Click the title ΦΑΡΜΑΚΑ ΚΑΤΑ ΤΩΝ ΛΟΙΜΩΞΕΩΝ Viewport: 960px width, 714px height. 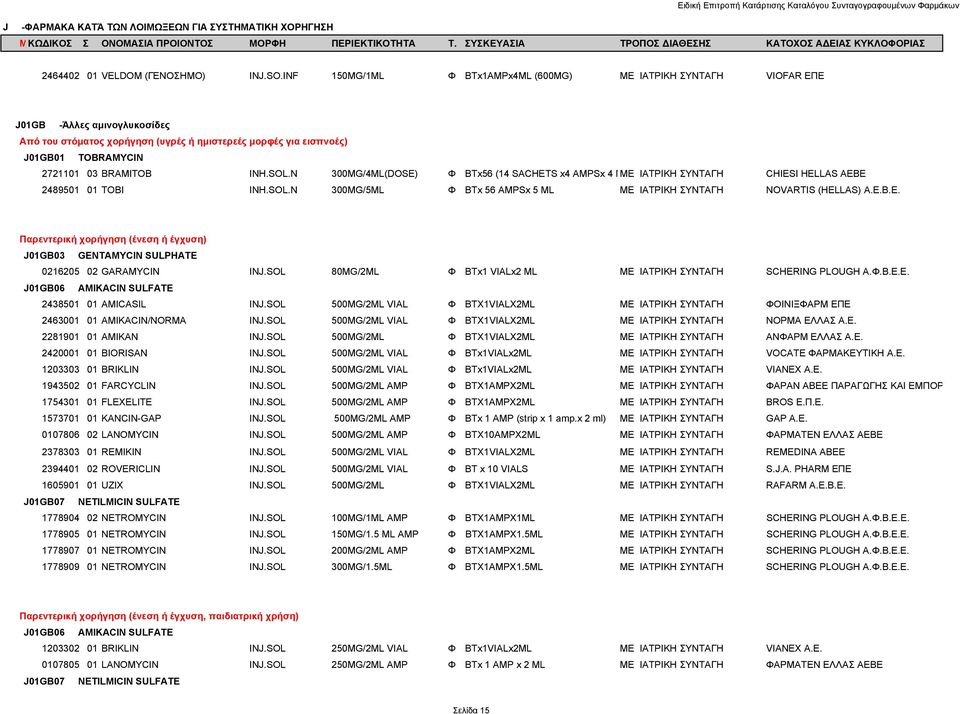tap(178, 27)
